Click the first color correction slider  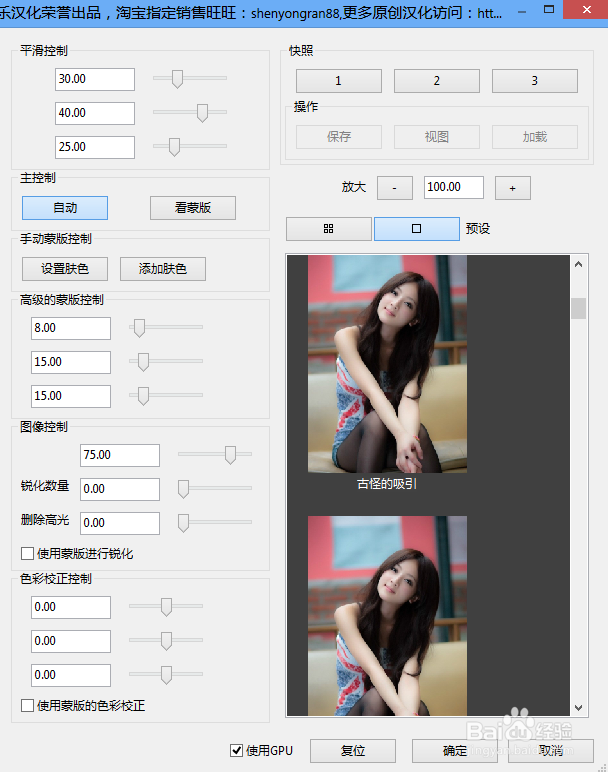[166, 607]
